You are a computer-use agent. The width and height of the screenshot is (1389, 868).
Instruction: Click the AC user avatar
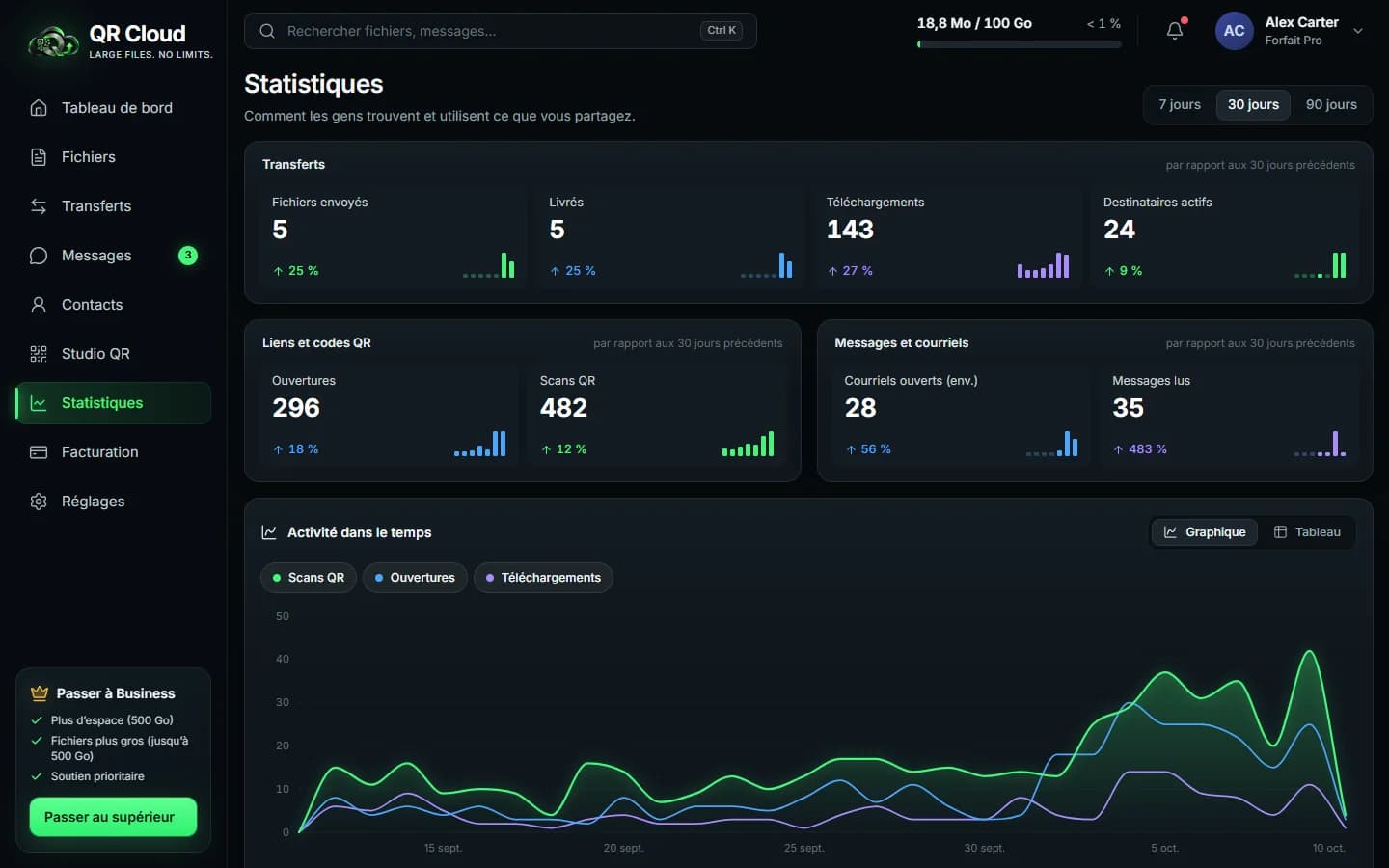point(1234,31)
